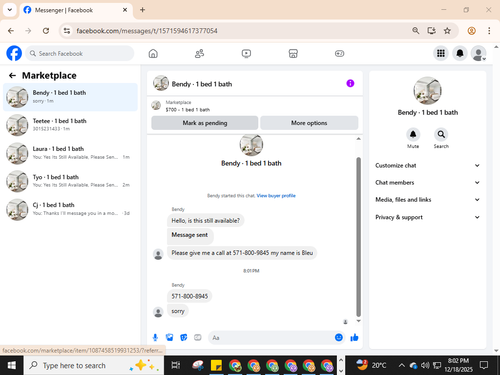The height and width of the screenshot is (375, 500).
Task: Expand Media, files and links section
Action: pos(427,200)
